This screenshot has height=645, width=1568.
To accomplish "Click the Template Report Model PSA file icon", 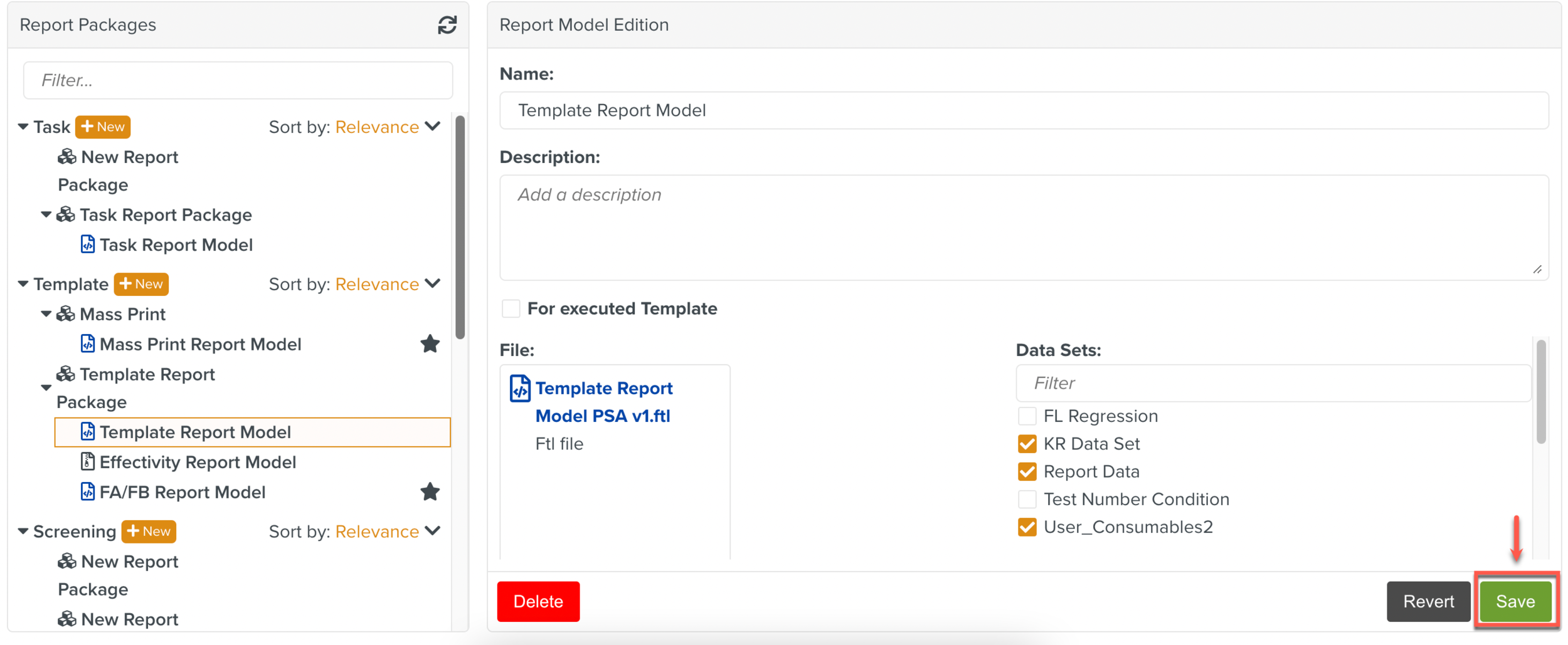I will [519, 389].
